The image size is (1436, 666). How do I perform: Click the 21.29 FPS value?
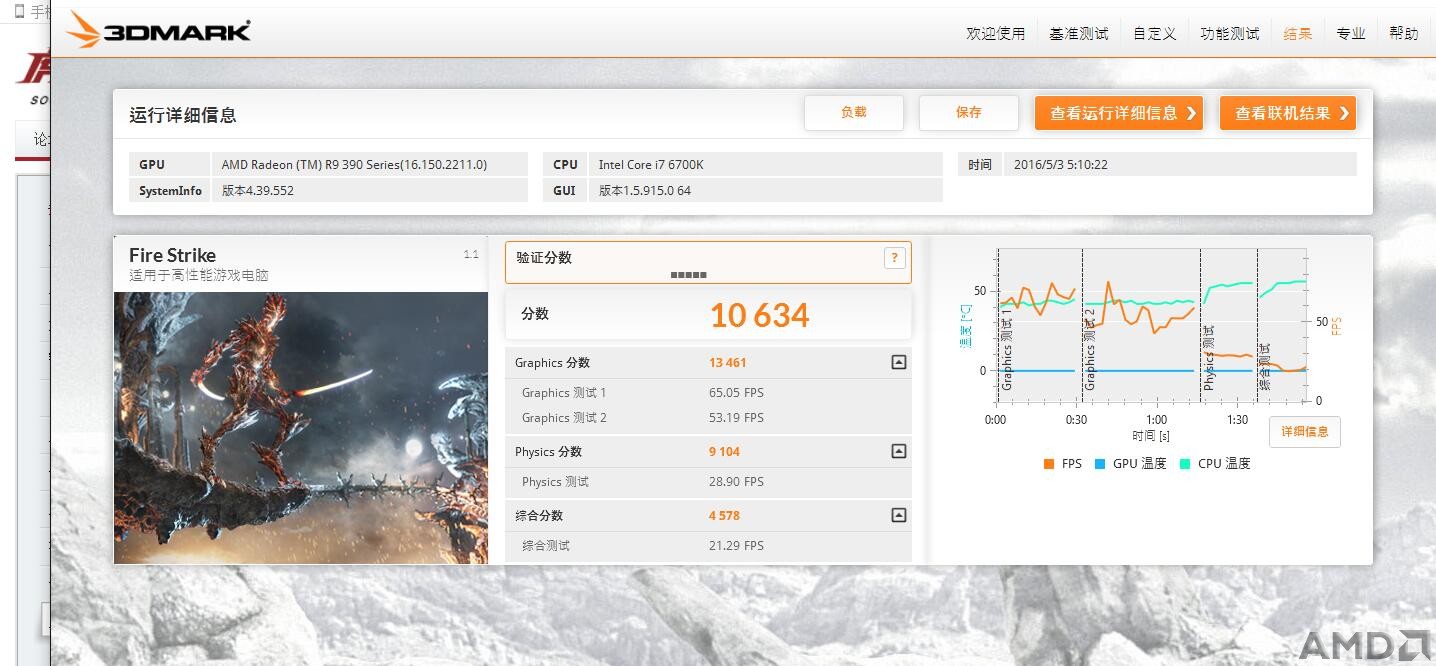(x=736, y=546)
